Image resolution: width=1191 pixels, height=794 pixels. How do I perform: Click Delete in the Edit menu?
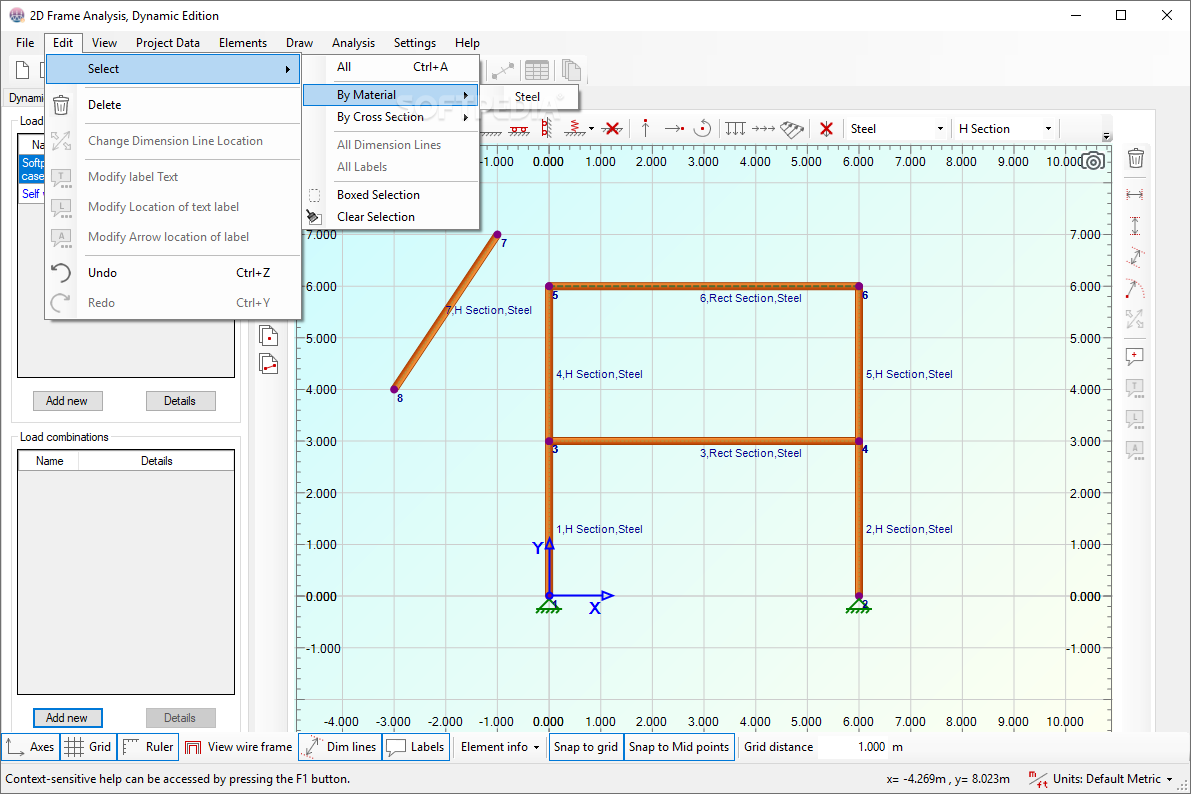pyautogui.click(x=173, y=105)
